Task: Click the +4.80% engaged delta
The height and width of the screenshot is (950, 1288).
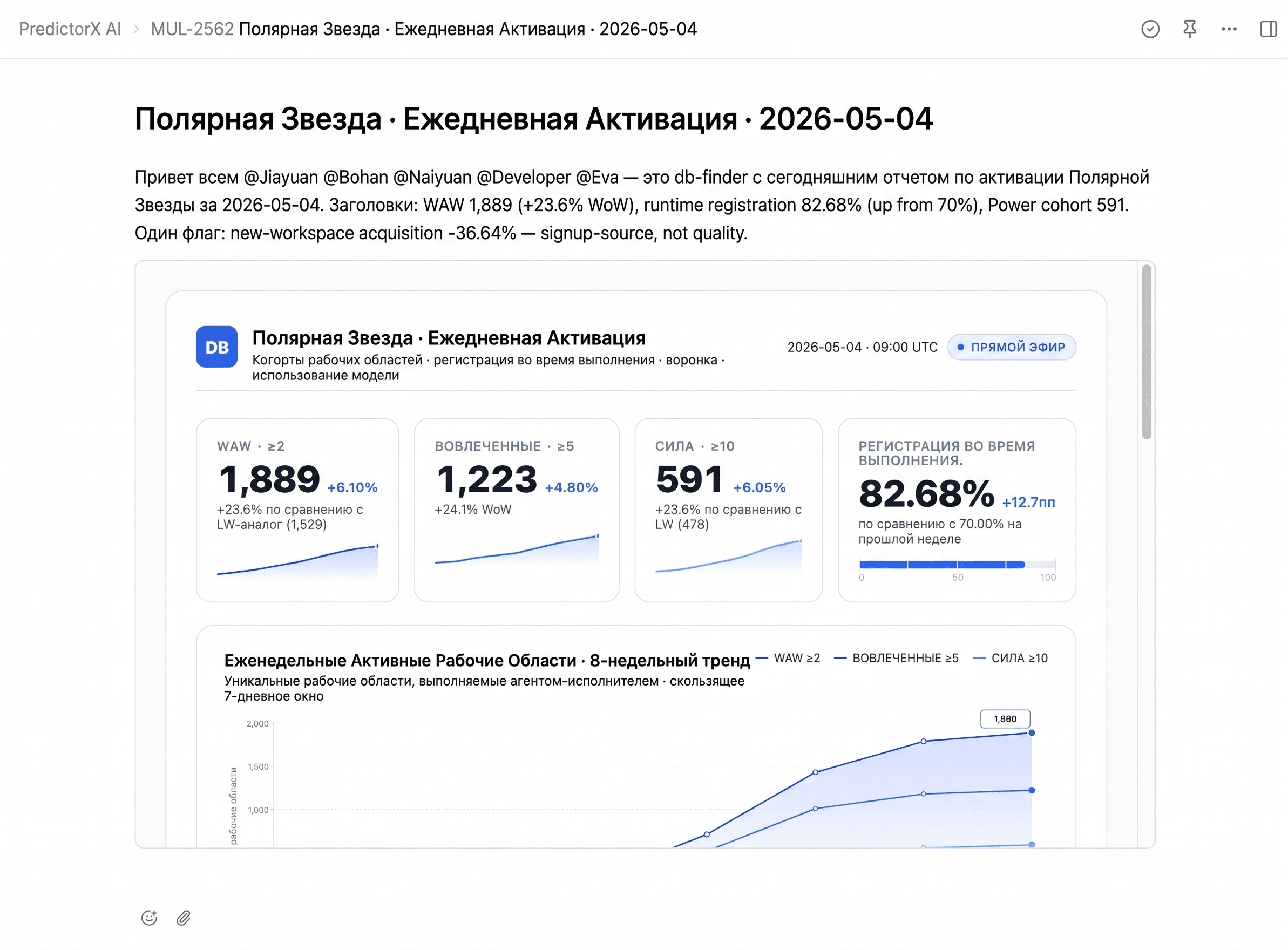Action: [x=571, y=487]
